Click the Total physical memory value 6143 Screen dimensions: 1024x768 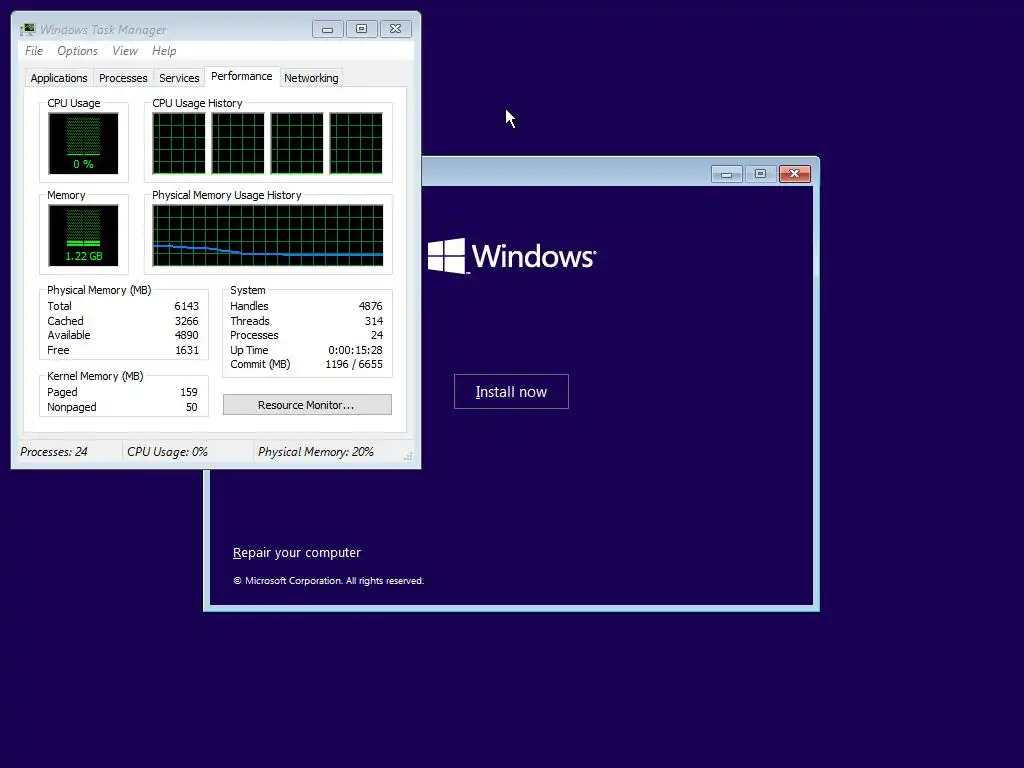(x=186, y=306)
